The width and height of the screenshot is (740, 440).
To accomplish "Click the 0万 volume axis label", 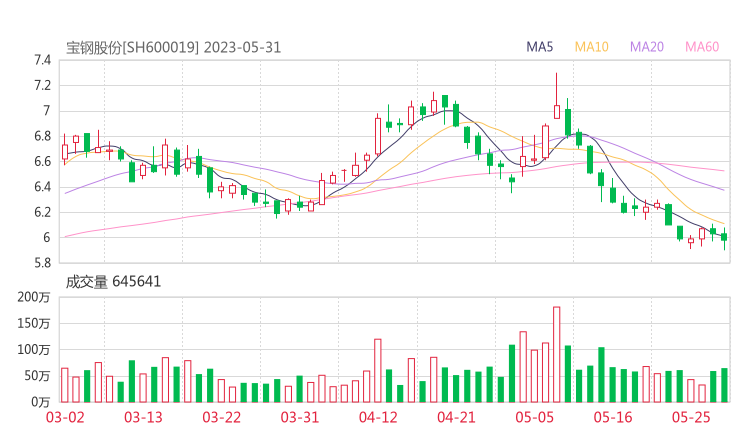I will tap(41, 402).
